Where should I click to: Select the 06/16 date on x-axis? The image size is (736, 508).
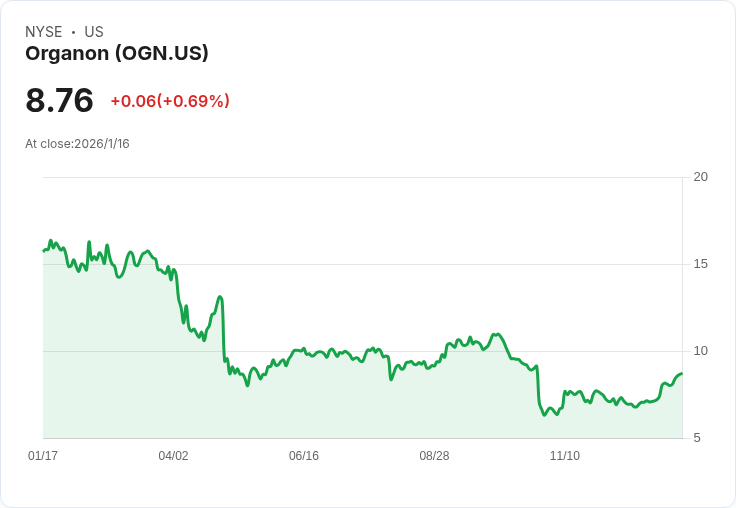pyautogui.click(x=304, y=456)
